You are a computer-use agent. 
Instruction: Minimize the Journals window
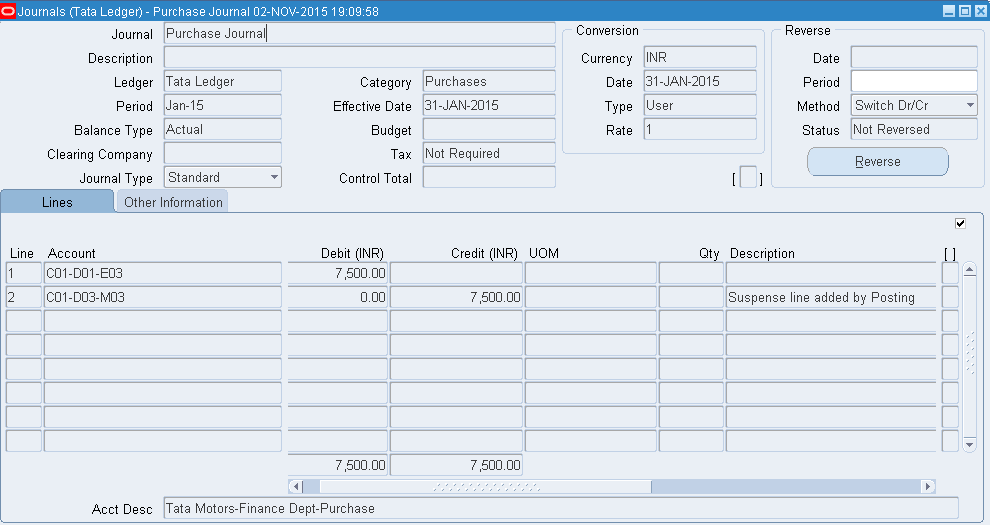(949, 10)
